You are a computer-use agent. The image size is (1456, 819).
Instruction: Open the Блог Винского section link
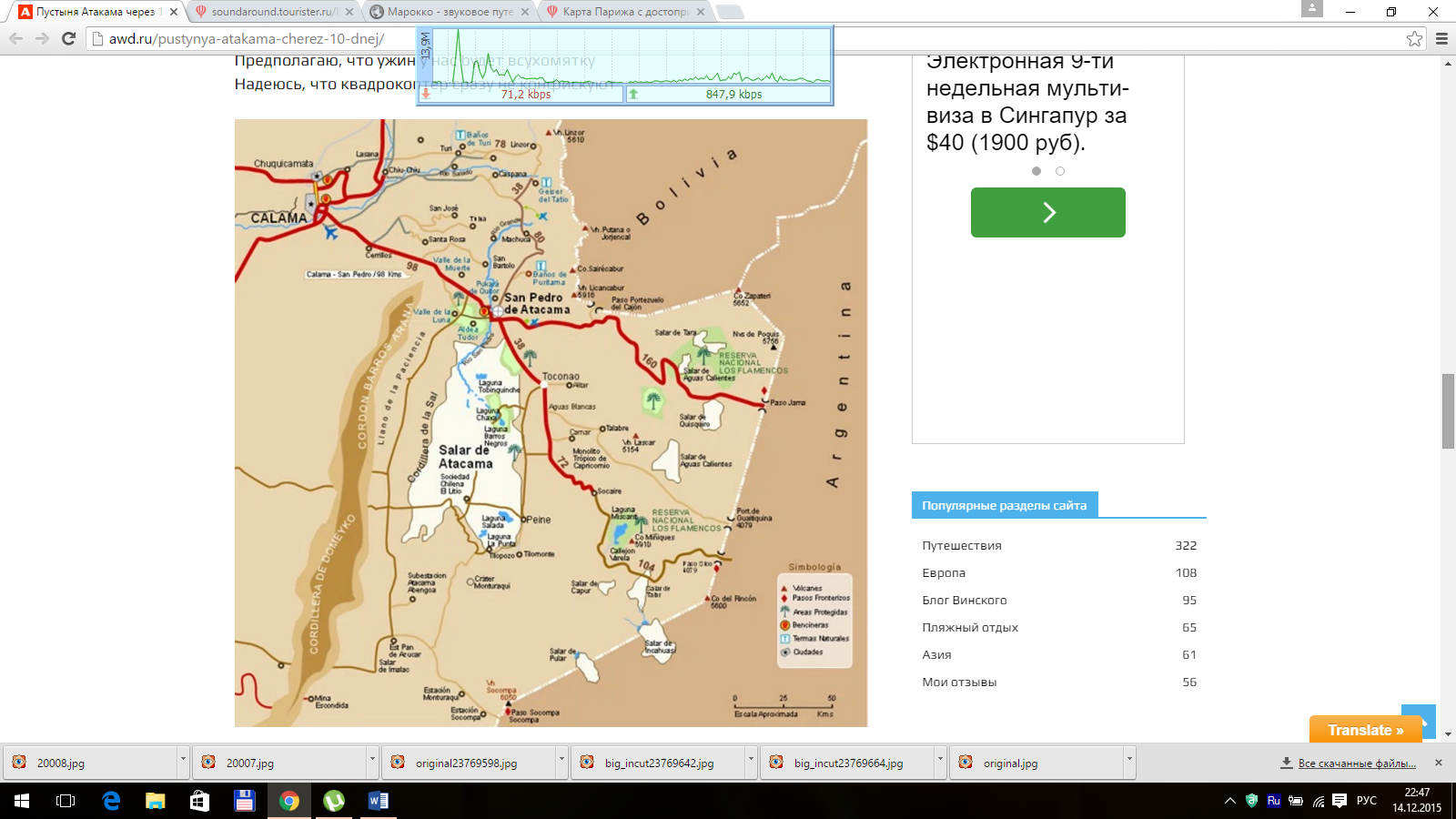tap(965, 600)
